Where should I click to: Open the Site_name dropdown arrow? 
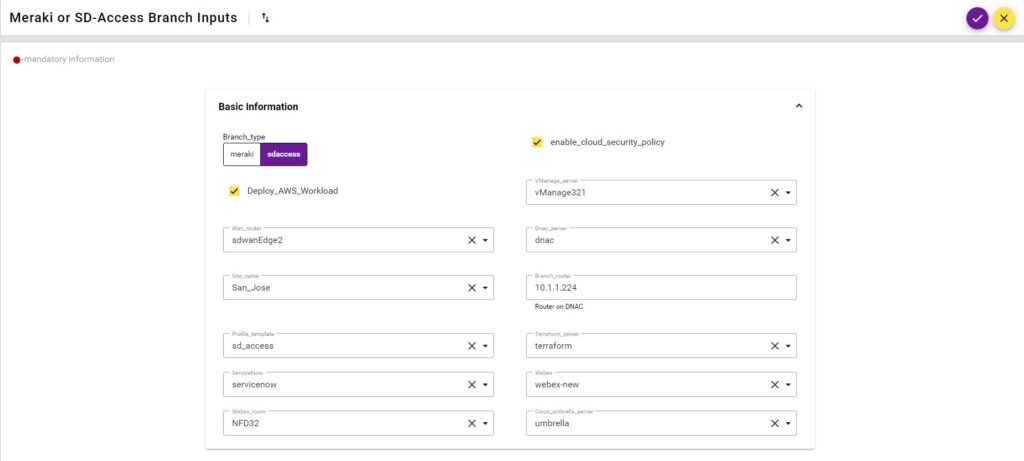485,288
